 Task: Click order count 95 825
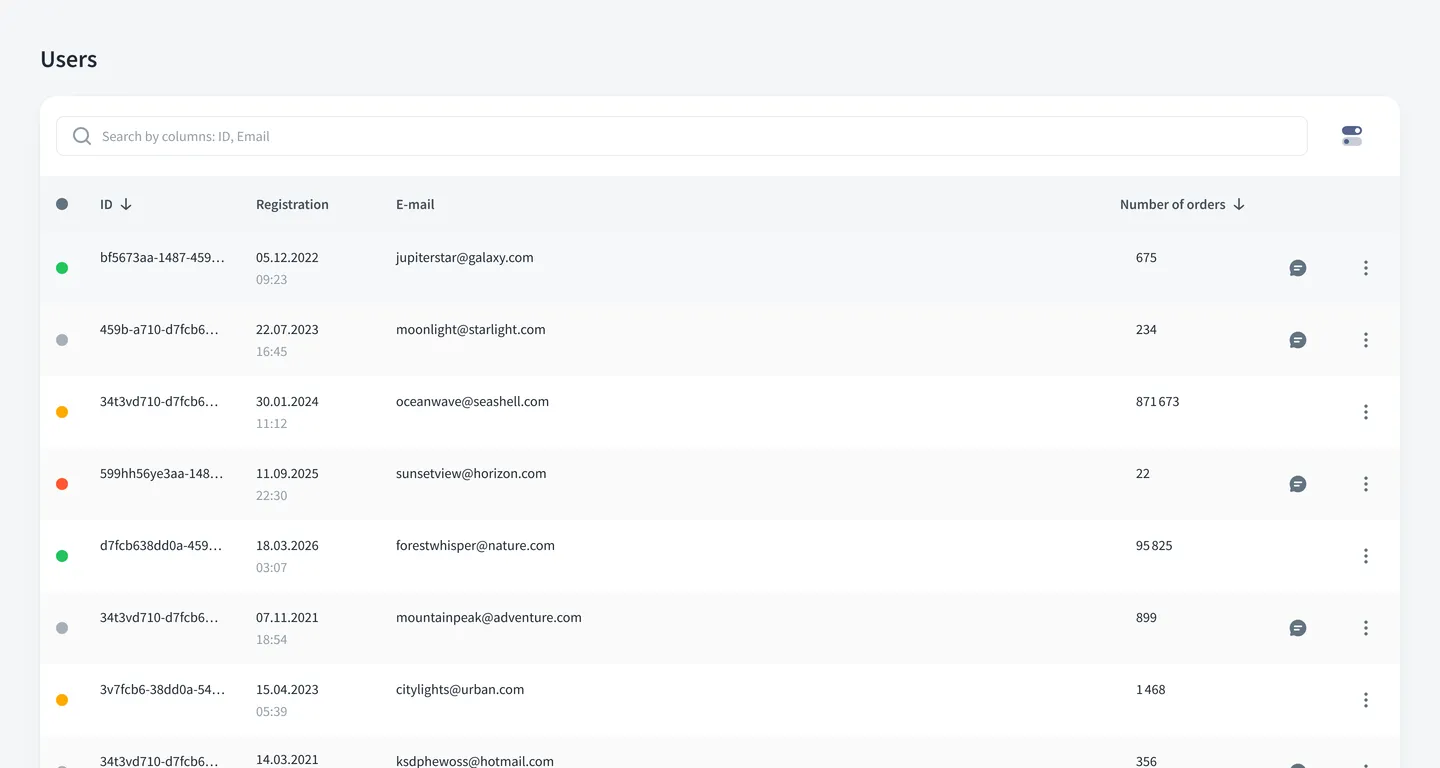tap(1154, 545)
